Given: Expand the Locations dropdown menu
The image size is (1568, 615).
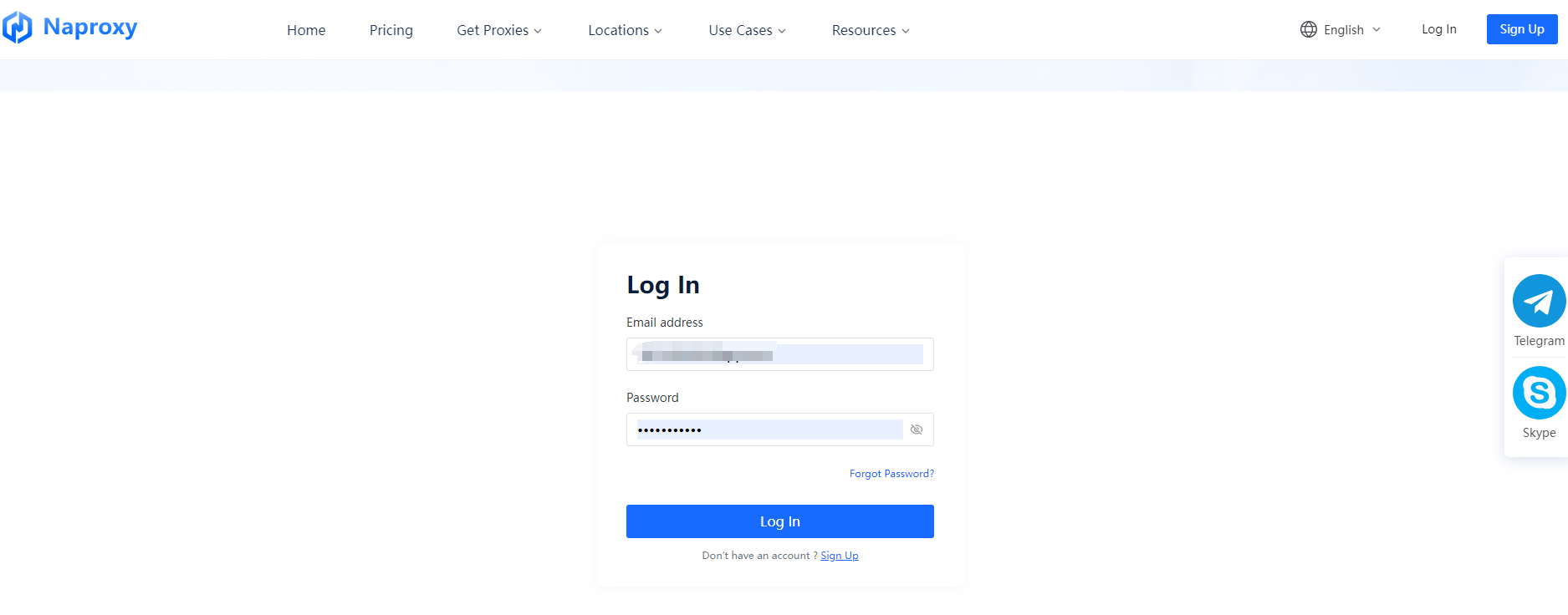Looking at the screenshot, I should pos(625,30).
